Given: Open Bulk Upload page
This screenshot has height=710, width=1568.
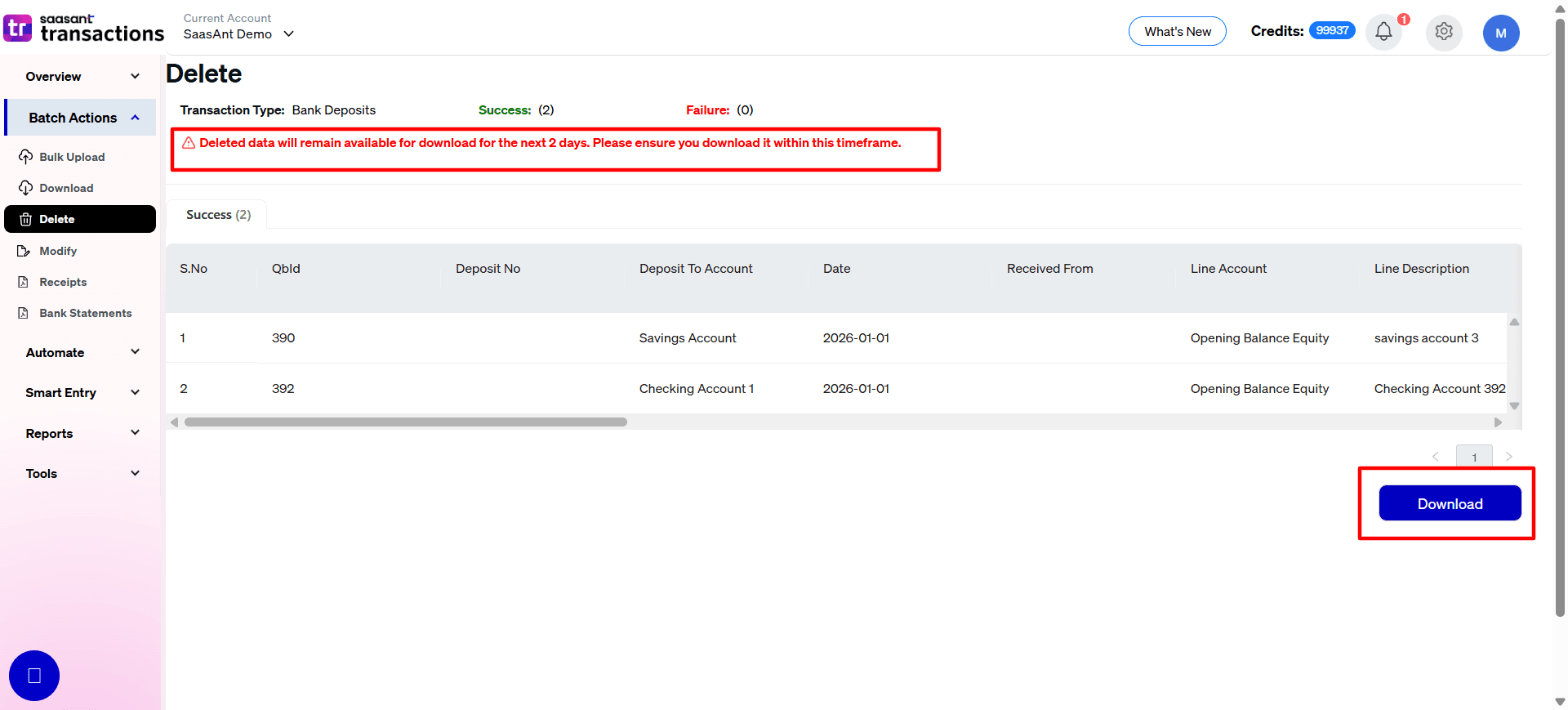Looking at the screenshot, I should click(72, 157).
